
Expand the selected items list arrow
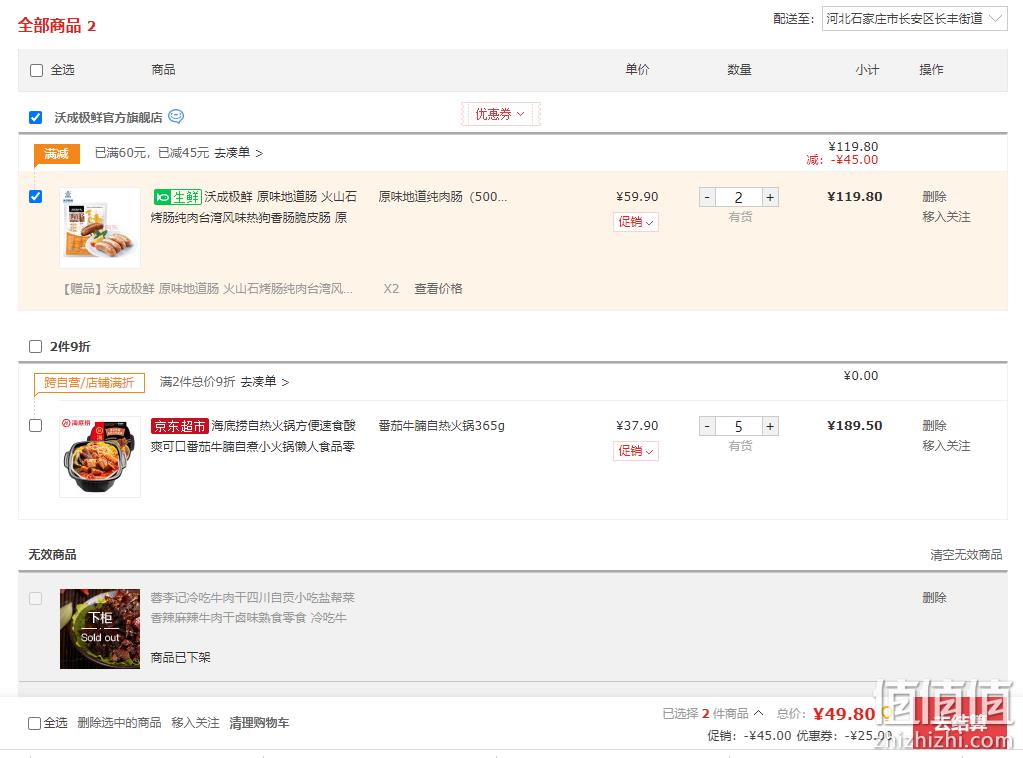pyautogui.click(x=758, y=713)
